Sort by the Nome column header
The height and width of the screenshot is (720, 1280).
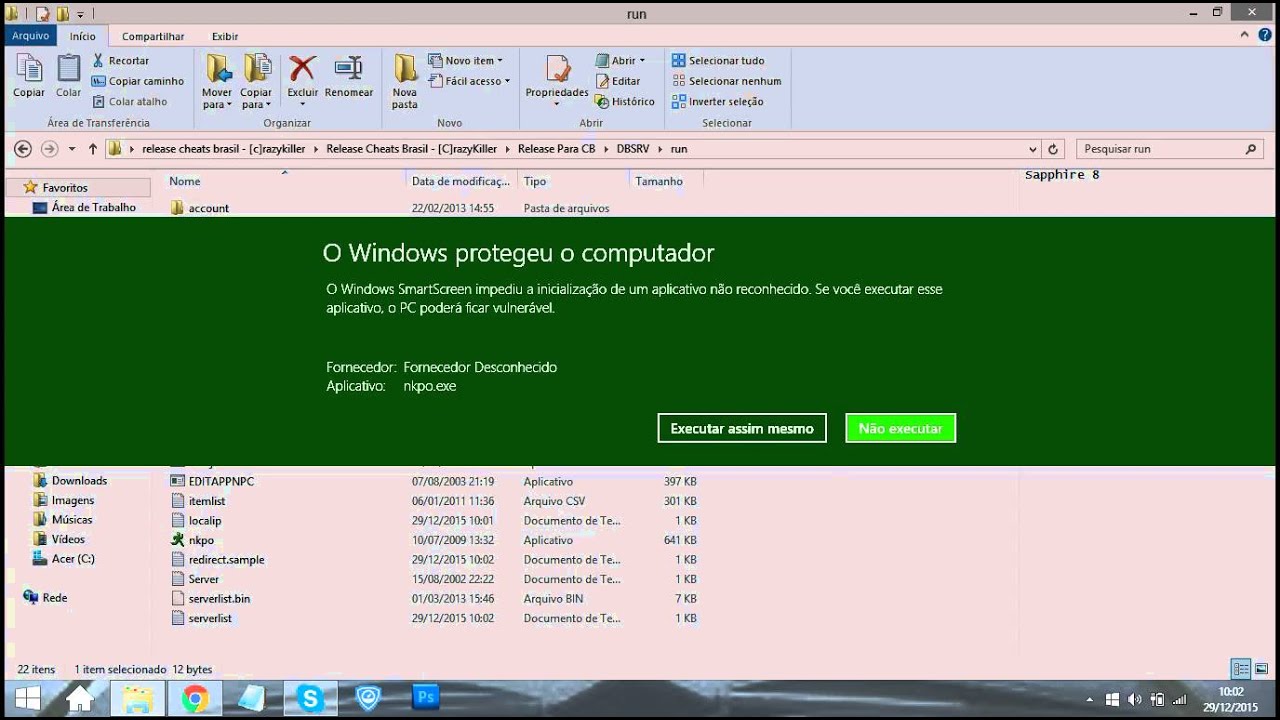[x=185, y=181]
